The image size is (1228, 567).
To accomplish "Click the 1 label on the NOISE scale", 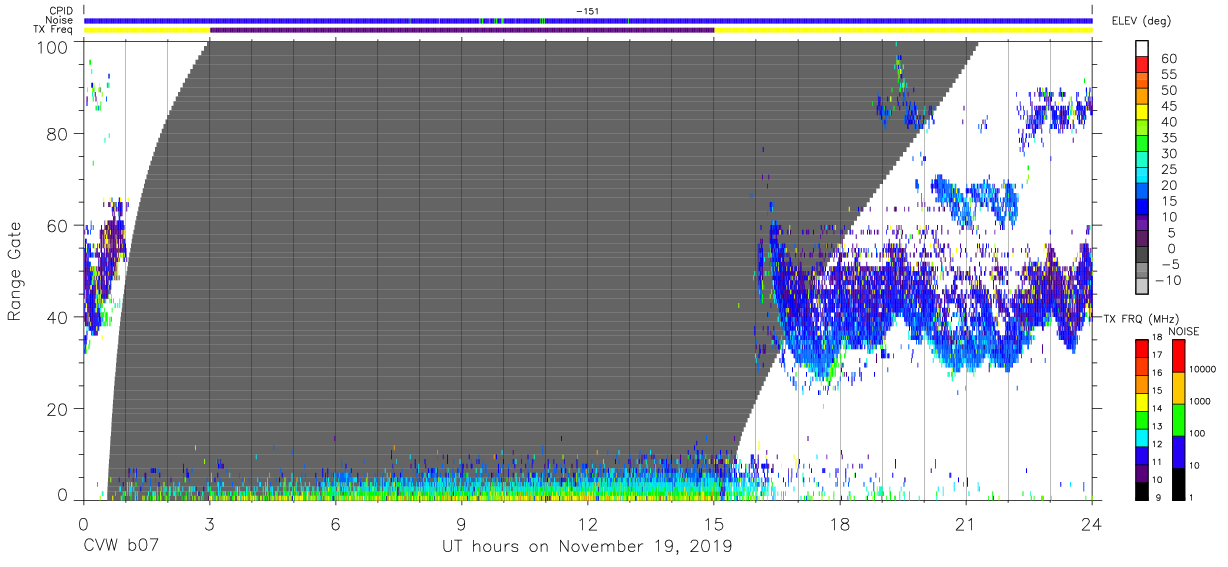I will coord(1193,497).
